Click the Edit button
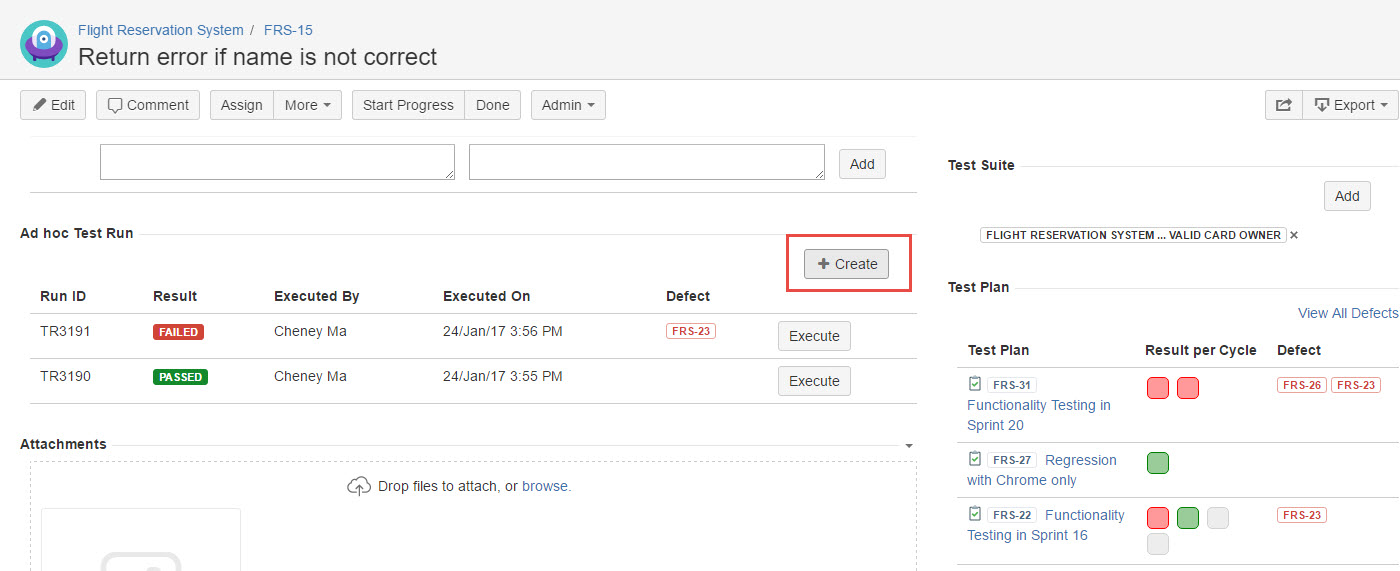This screenshot has width=1400, height=571. pyautogui.click(x=53, y=105)
